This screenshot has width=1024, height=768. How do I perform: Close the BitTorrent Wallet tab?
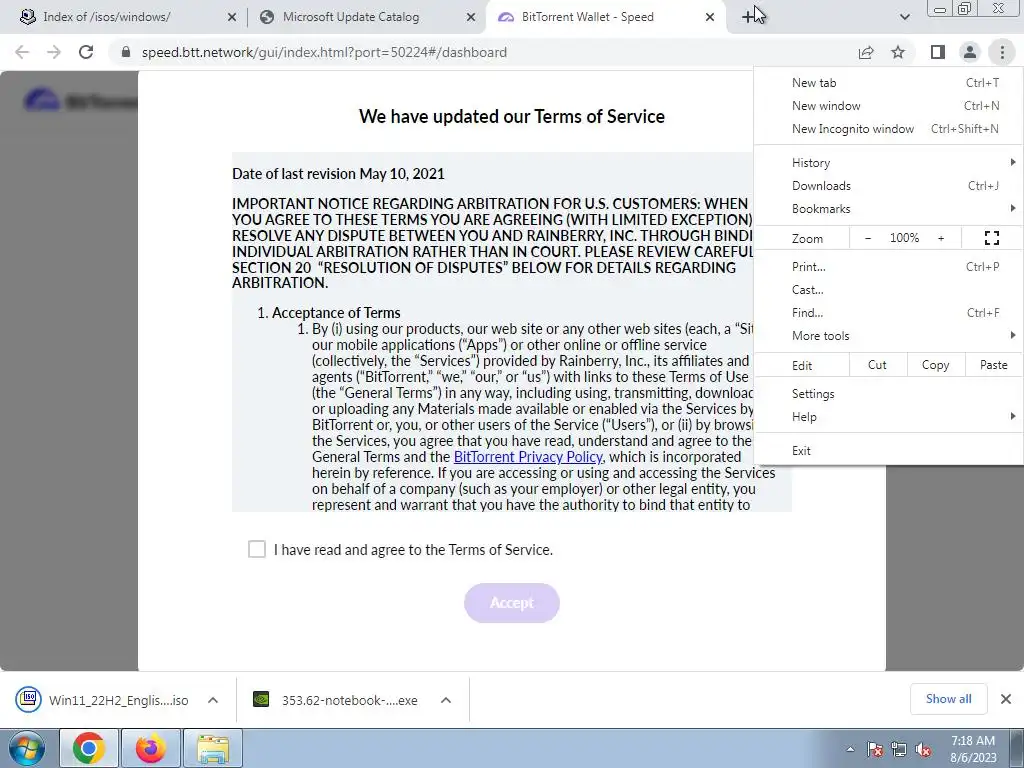[x=710, y=18]
